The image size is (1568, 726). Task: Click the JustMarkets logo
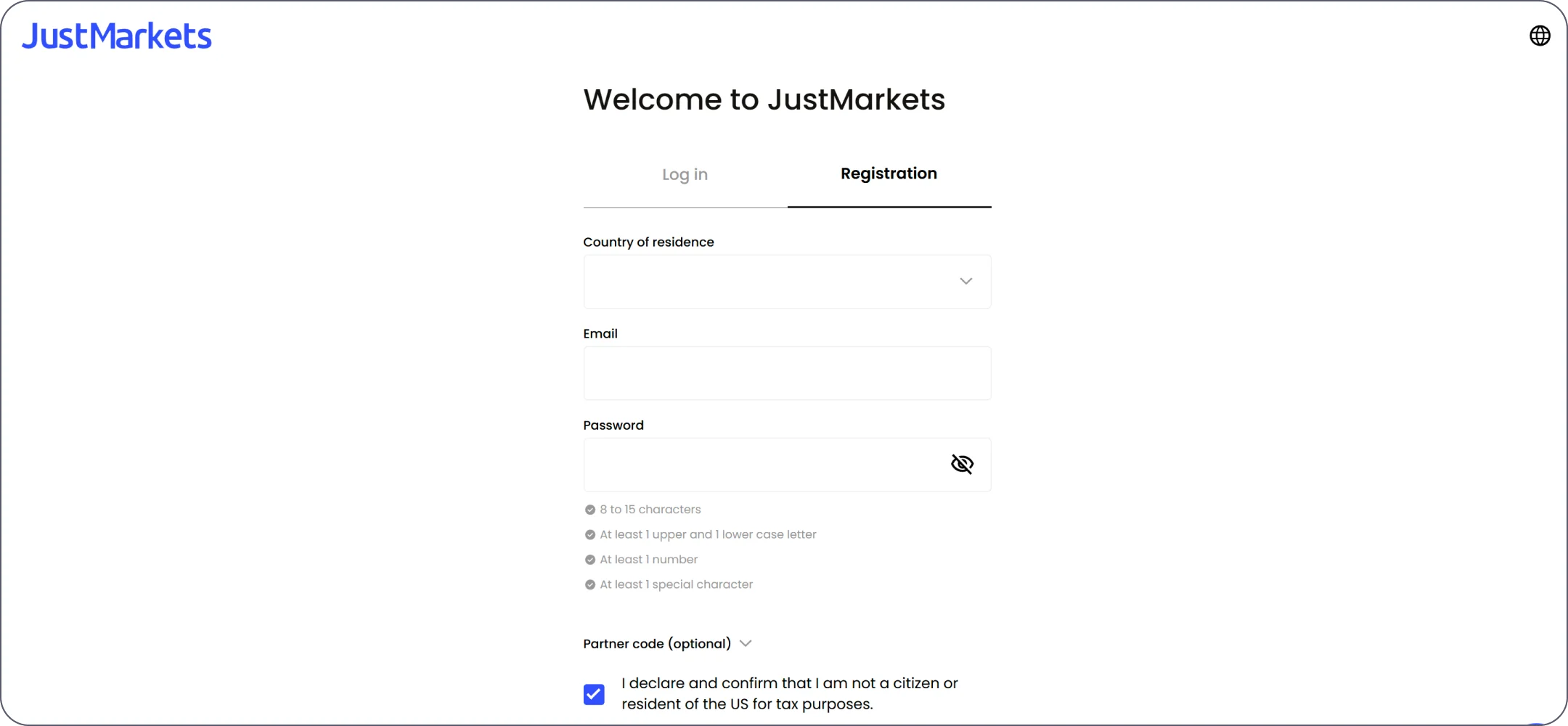point(117,36)
